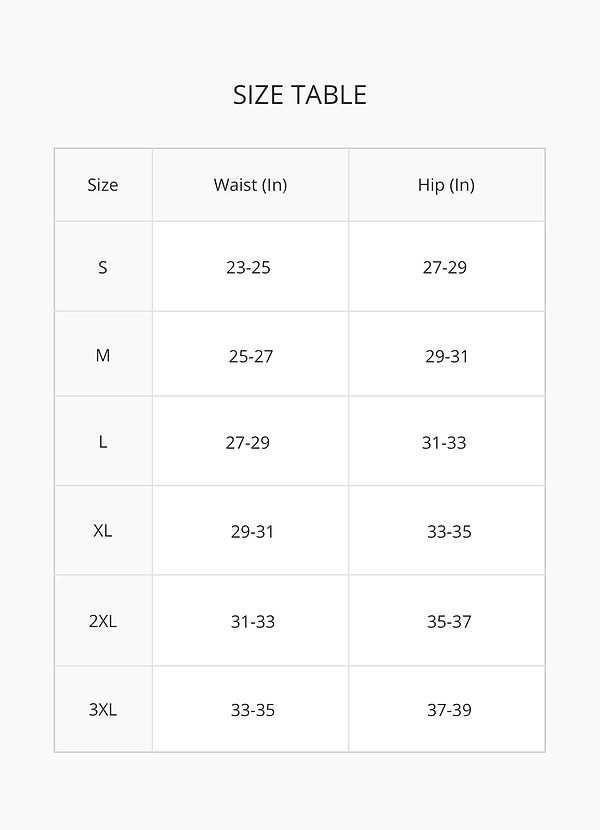Click the S size row label
Screen dimensions: 600x830
pyautogui.click(x=103, y=267)
